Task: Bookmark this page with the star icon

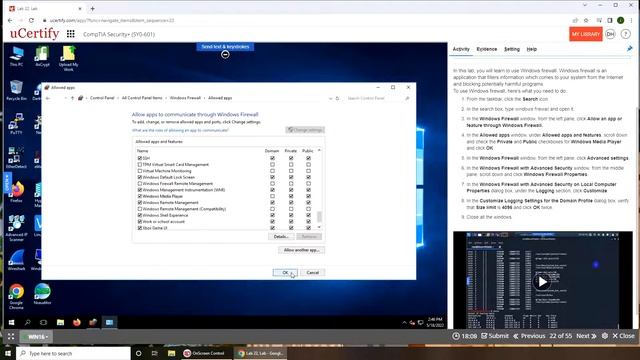Action: 586,20
